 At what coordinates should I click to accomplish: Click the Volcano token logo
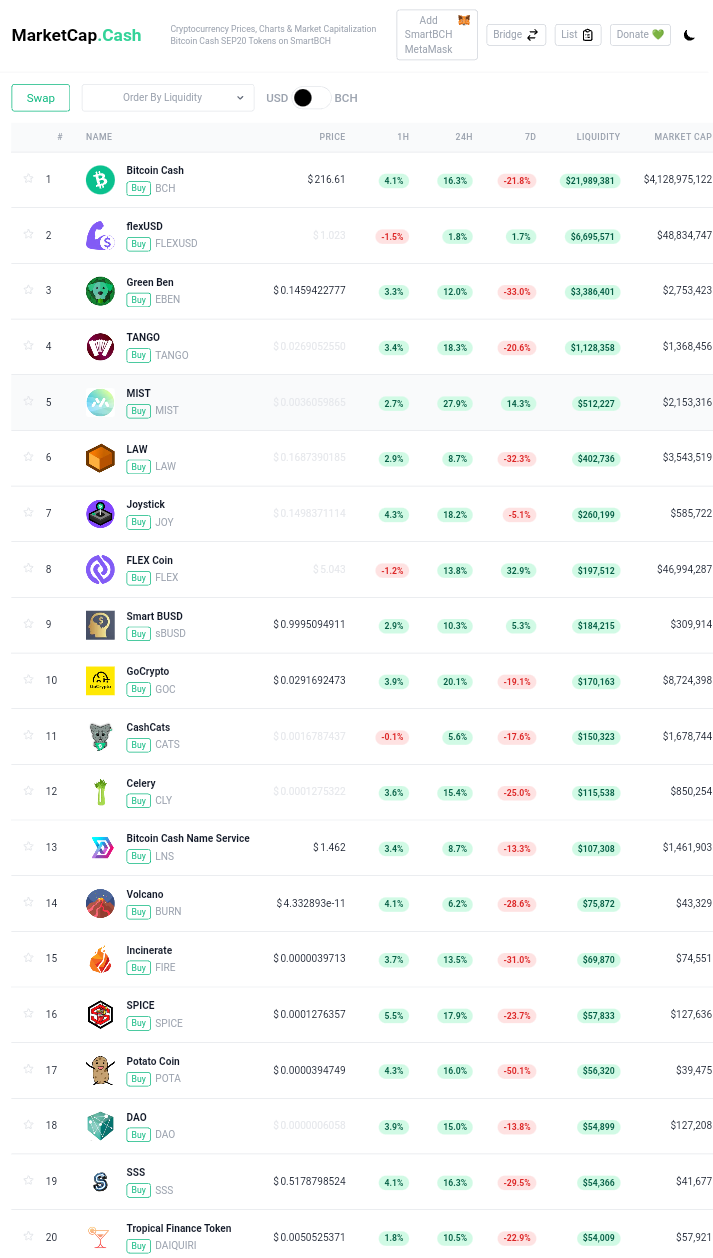tap(100, 903)
